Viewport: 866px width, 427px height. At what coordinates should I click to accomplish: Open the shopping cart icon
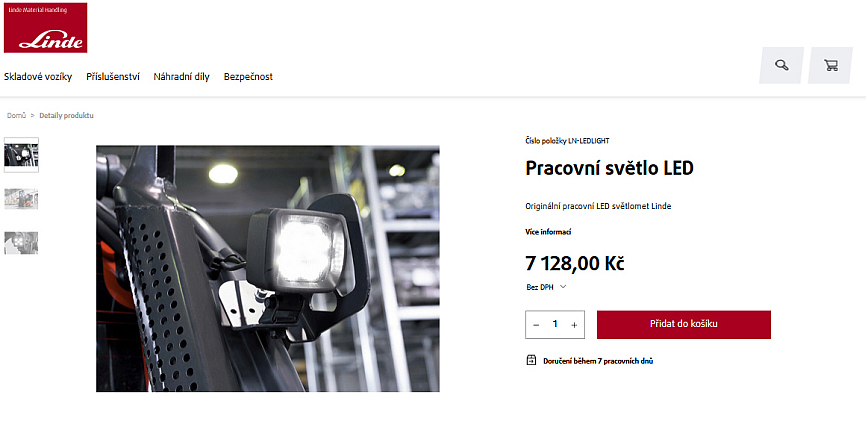[x=830, y=65]
